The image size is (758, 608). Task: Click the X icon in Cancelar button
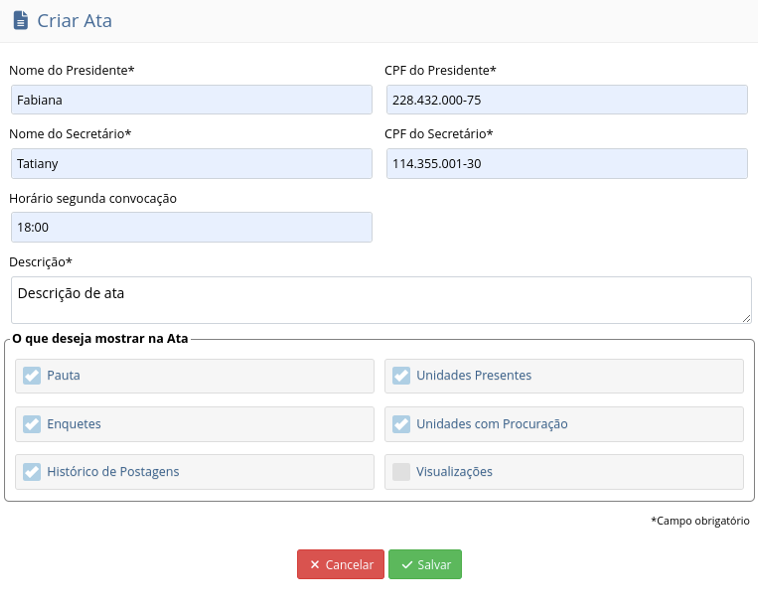click(315, 565)
